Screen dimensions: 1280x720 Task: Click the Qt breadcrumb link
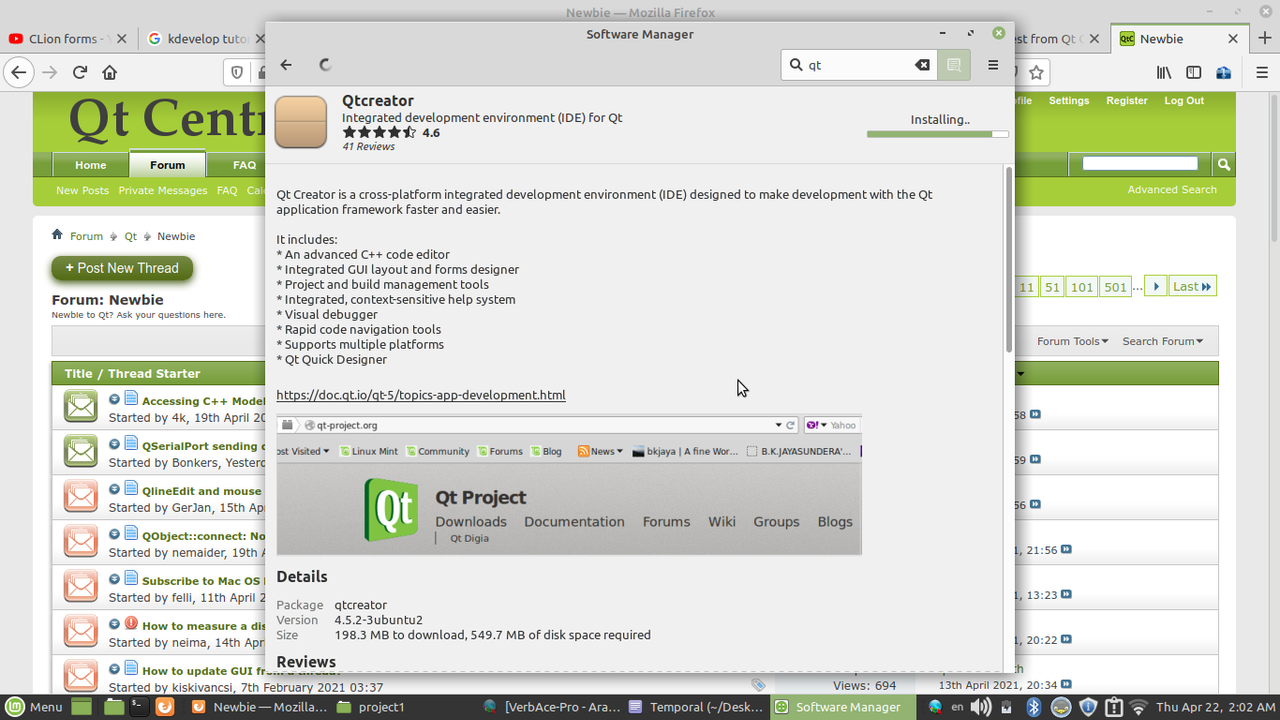130,236
